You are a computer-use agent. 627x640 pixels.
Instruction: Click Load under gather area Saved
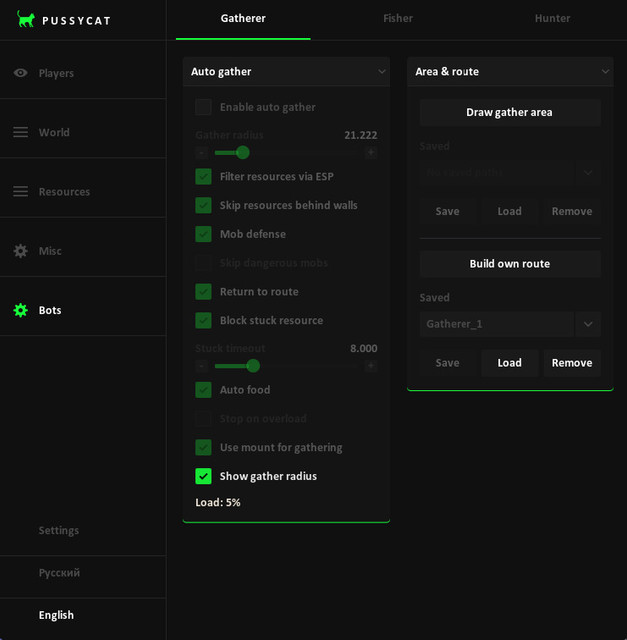pyautogui.click(x=509, y=211)
